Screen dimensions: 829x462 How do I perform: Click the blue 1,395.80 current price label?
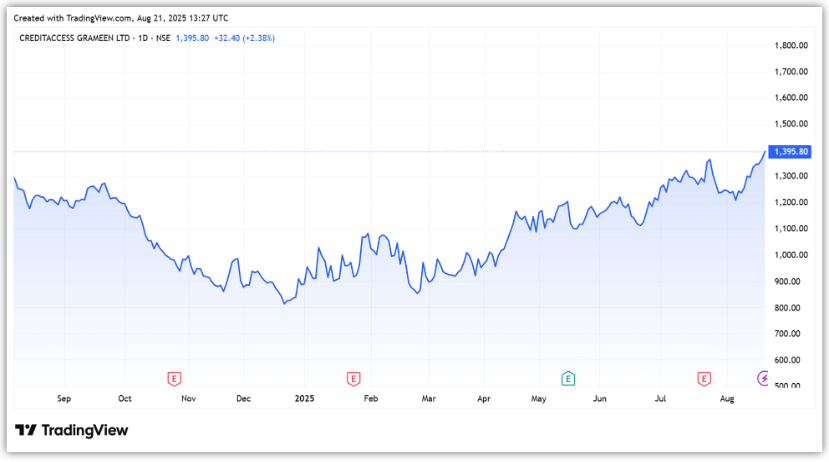point(791,152)
